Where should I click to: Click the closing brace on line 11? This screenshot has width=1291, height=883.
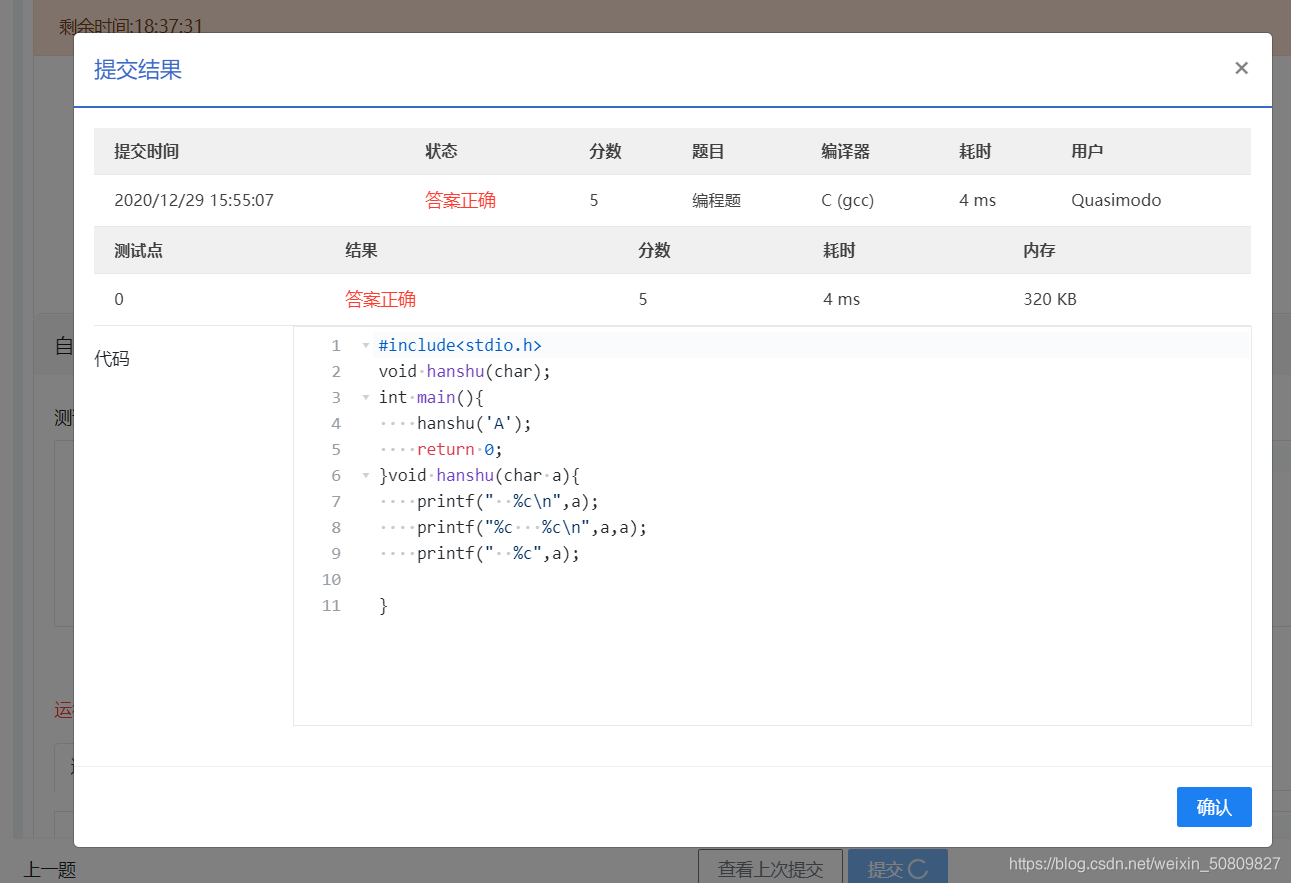click(x=384, y=605)
